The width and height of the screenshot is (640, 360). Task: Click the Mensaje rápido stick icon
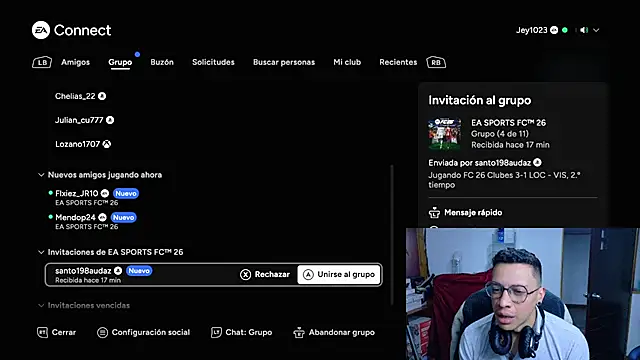tap(434, 212)
